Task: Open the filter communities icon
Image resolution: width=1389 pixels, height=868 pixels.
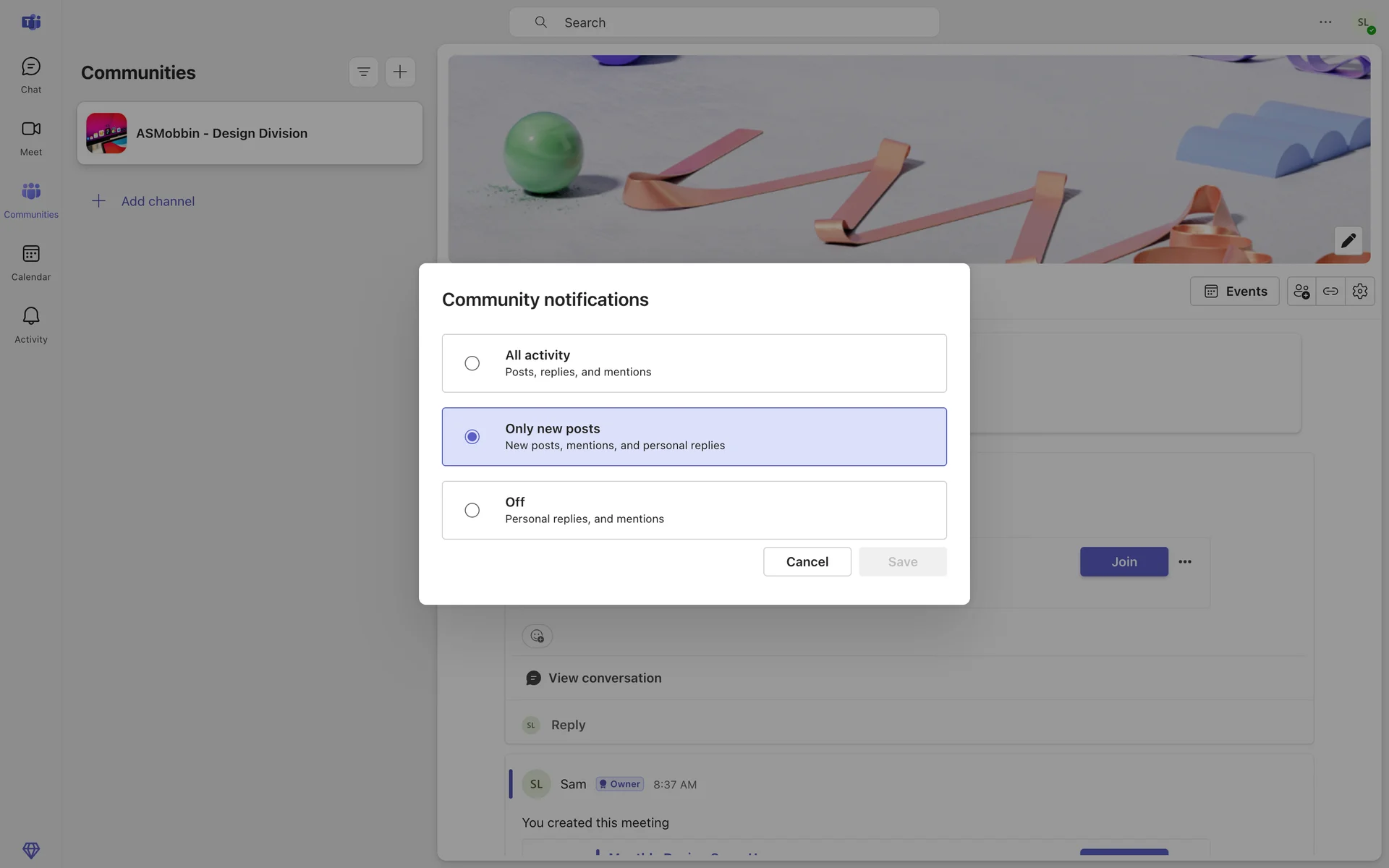Action: (363, 72)
